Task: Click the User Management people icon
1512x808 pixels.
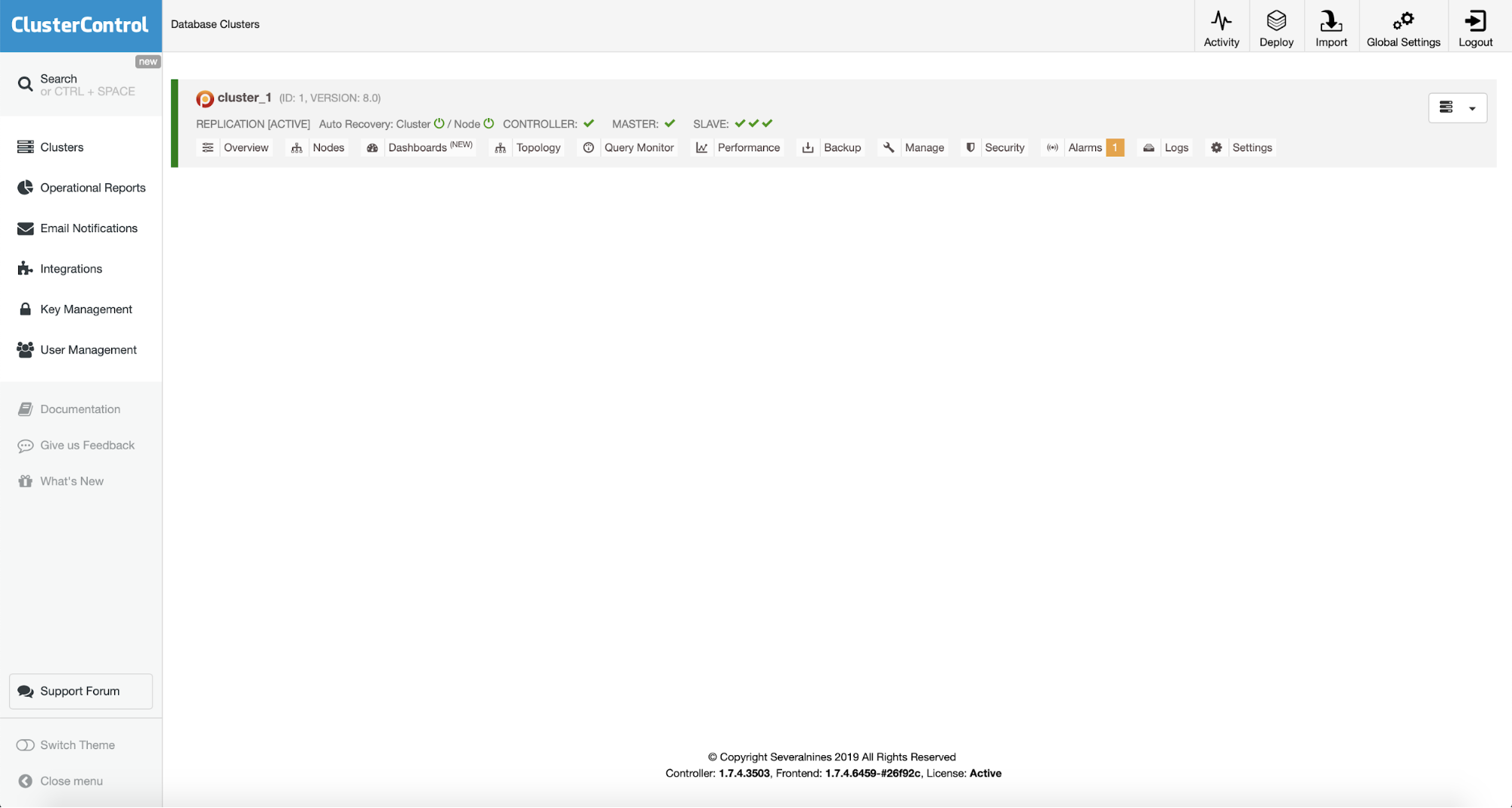Action: 25,350
